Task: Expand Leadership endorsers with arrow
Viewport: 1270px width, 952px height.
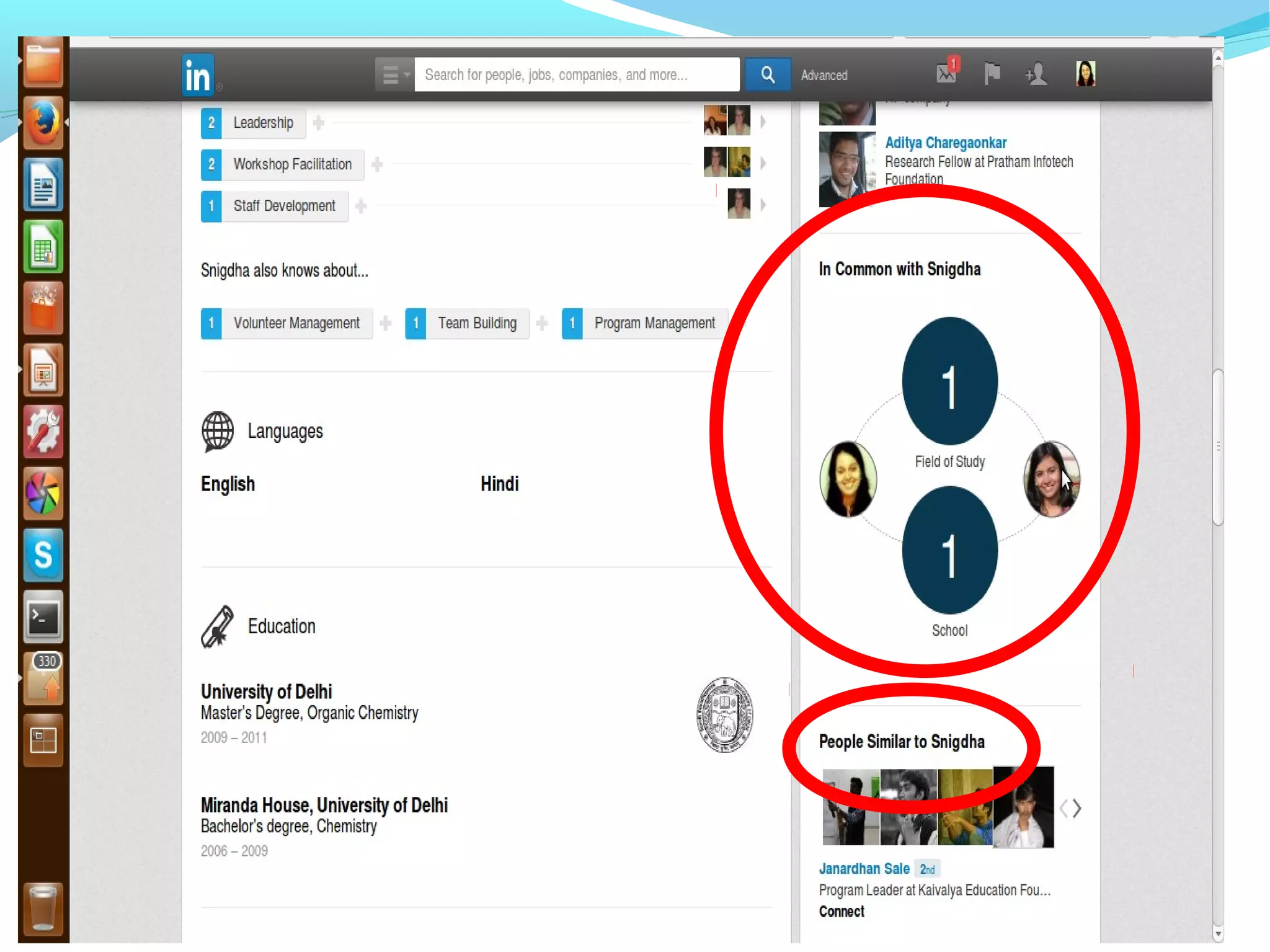Action: (x=763, y=122)
